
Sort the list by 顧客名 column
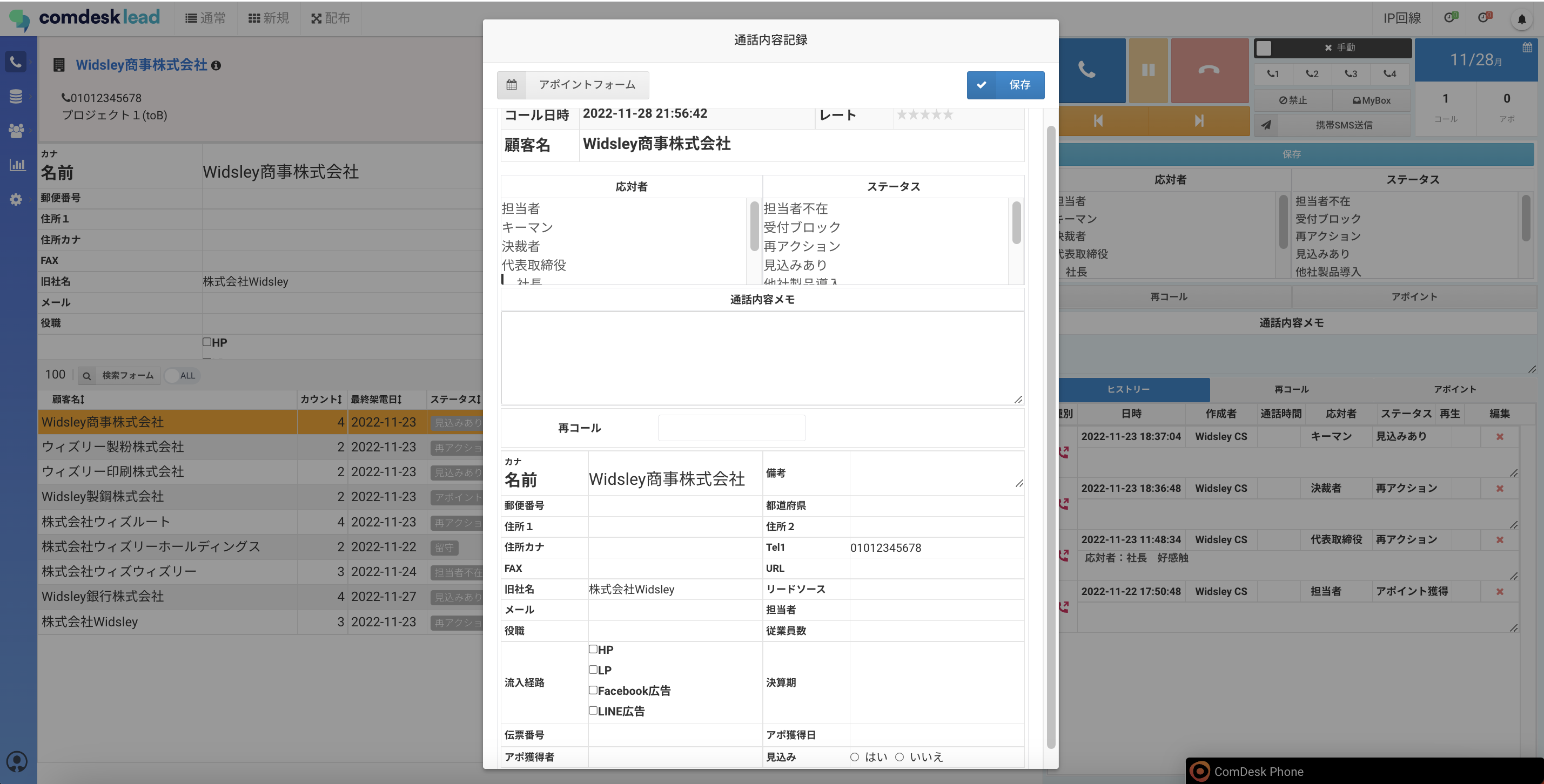pos(68,399)
